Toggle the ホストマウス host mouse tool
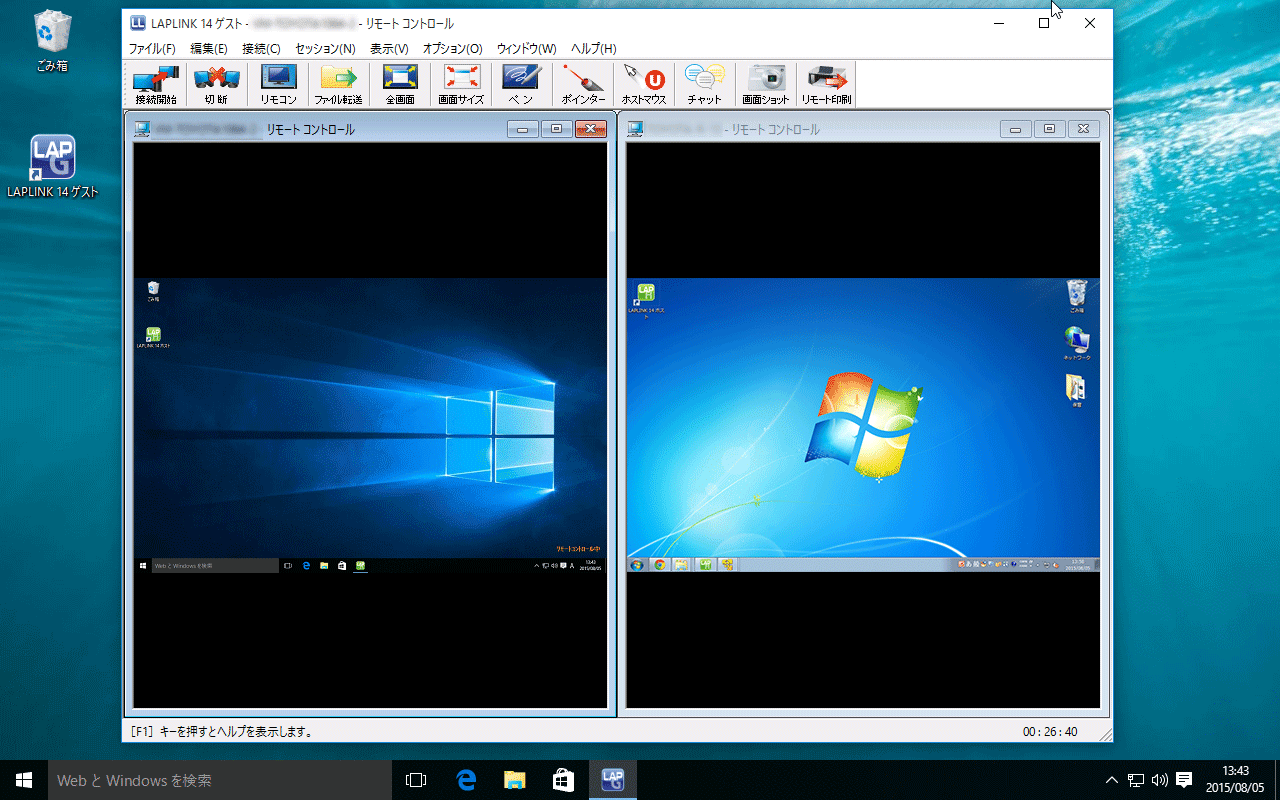The width and height of the screenshot is (1280, 800). 644,84
